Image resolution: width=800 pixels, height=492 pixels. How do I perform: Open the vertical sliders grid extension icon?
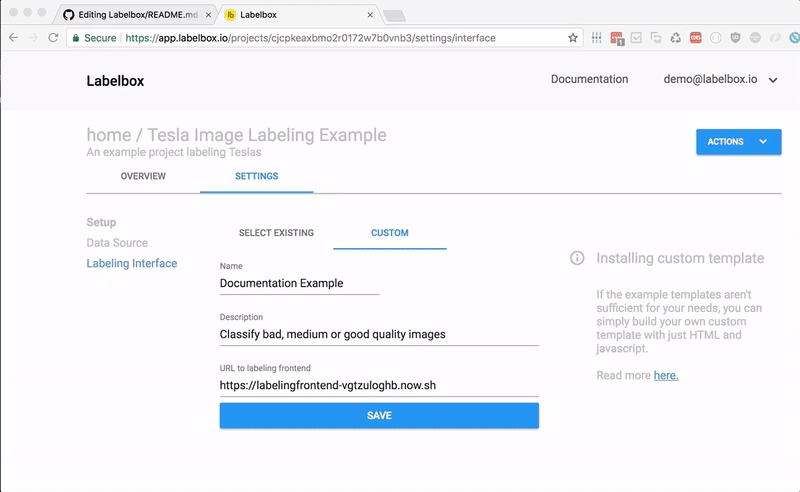[x=596, y=38]
